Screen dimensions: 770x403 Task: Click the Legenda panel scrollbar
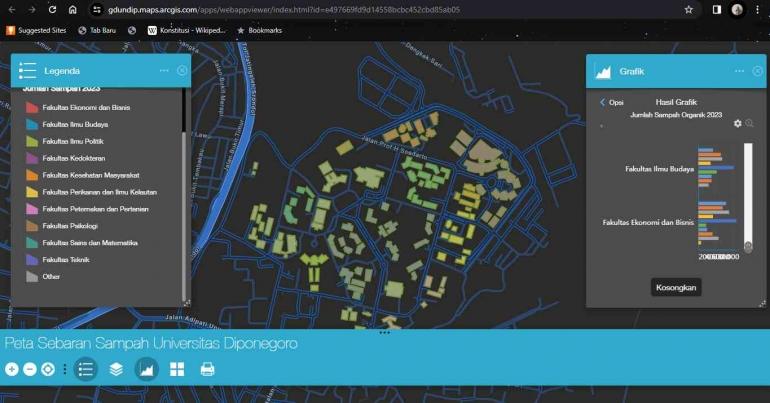184,216
